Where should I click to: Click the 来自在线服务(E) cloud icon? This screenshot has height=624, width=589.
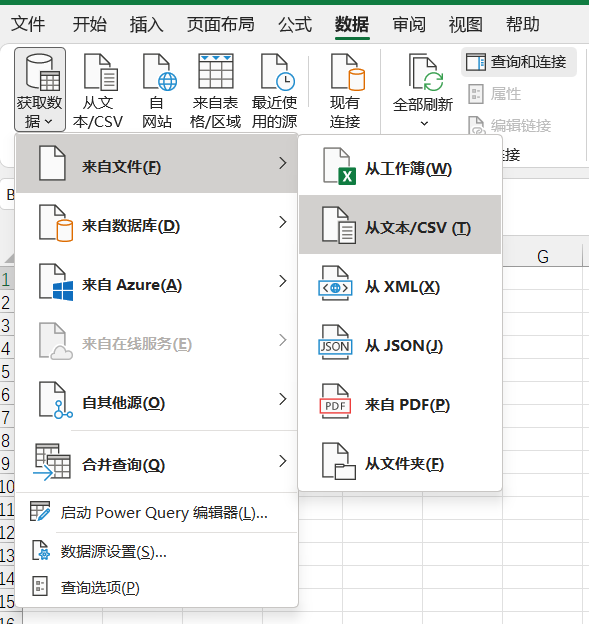56,341
